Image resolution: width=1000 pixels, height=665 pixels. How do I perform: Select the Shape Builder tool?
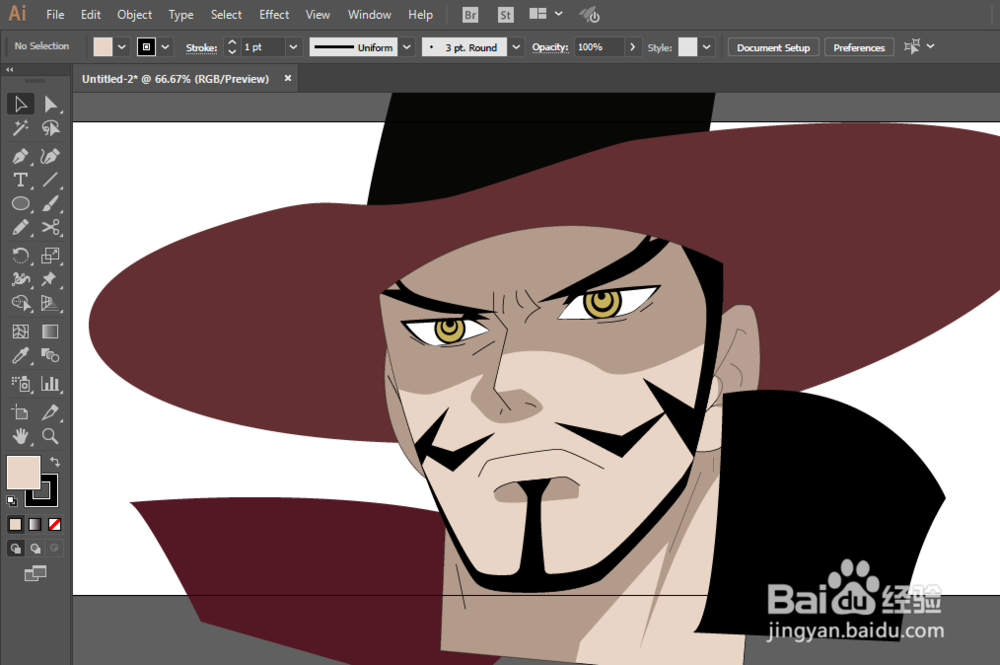pyautogui.click(x=20, y=303)
